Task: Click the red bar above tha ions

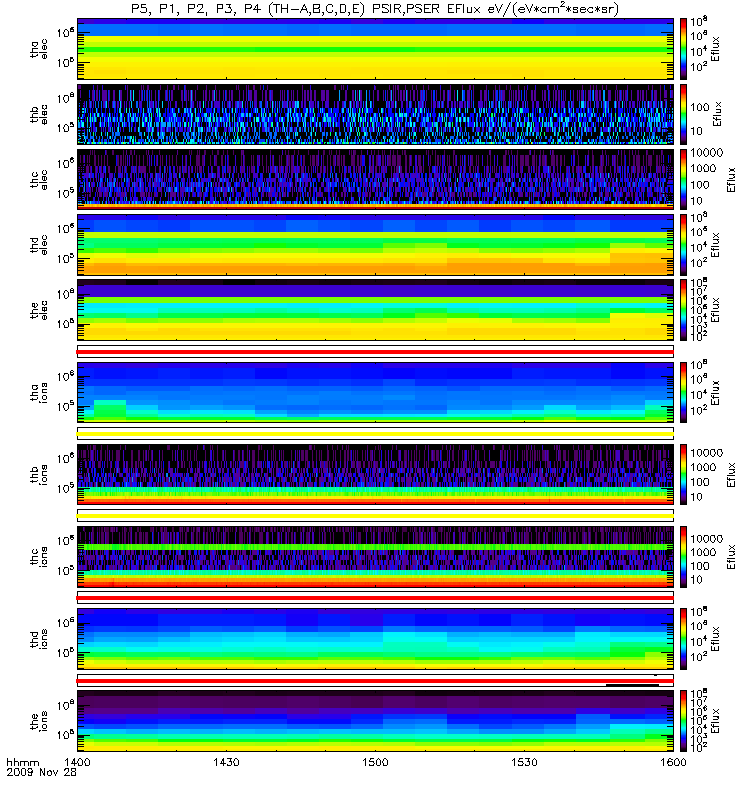Action: 375,352
